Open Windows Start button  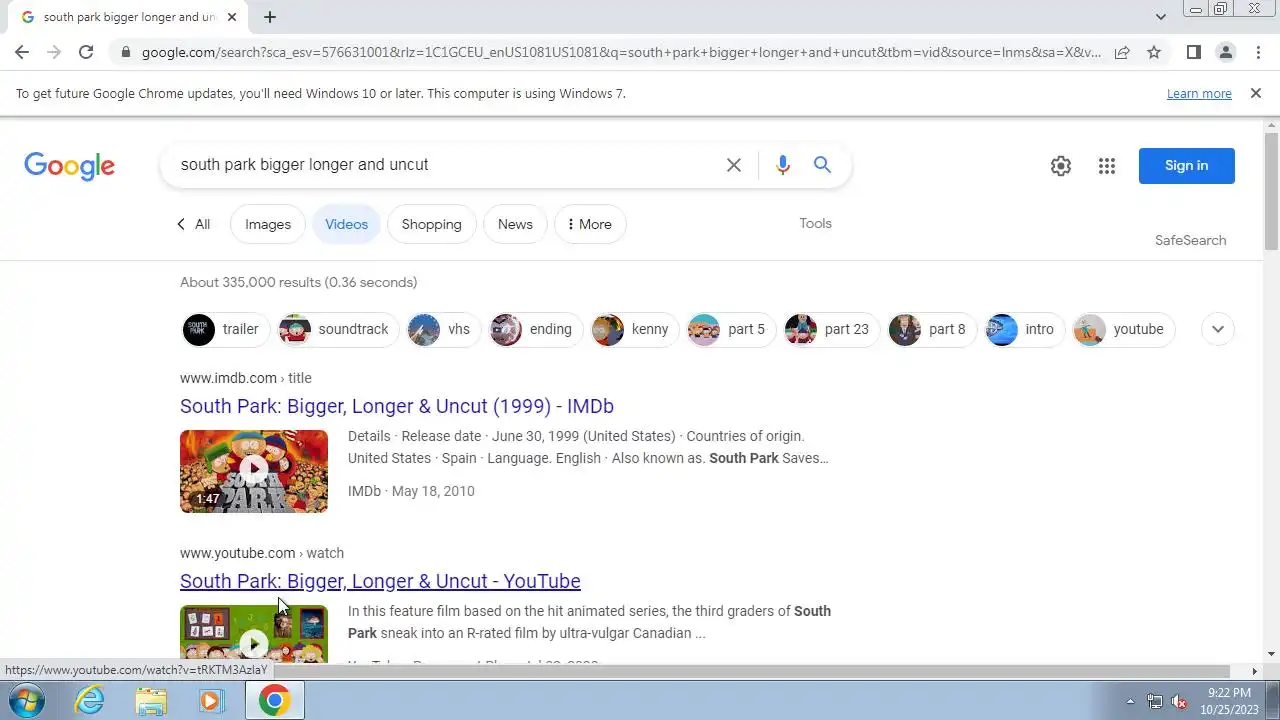(26, 701)
